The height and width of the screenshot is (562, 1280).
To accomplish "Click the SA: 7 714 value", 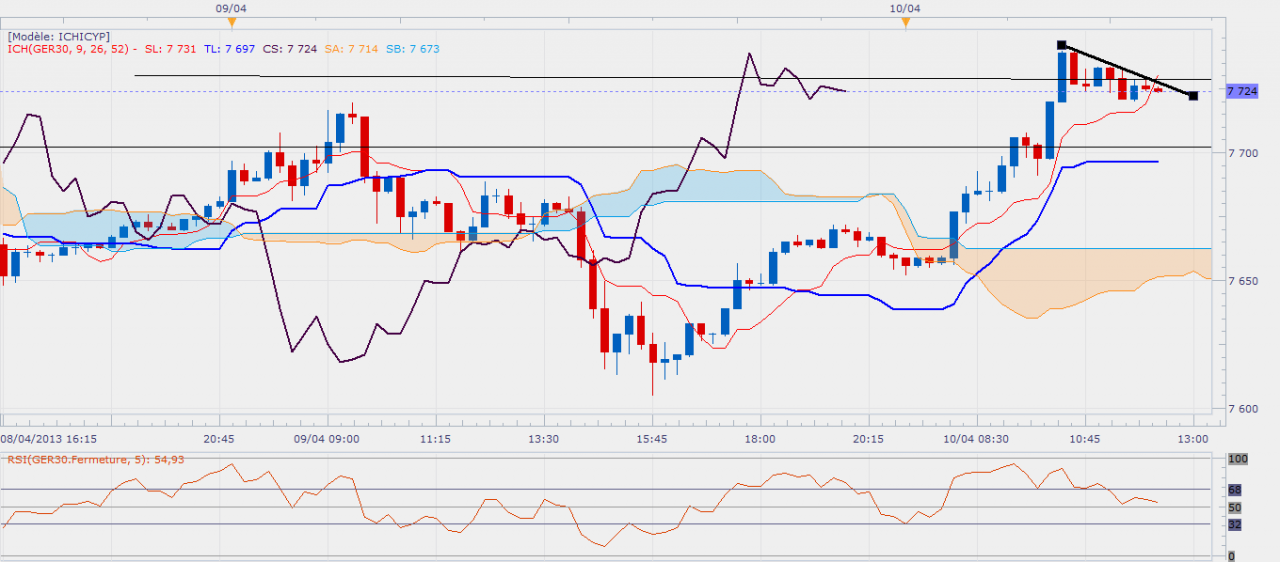I will point(349,48).
